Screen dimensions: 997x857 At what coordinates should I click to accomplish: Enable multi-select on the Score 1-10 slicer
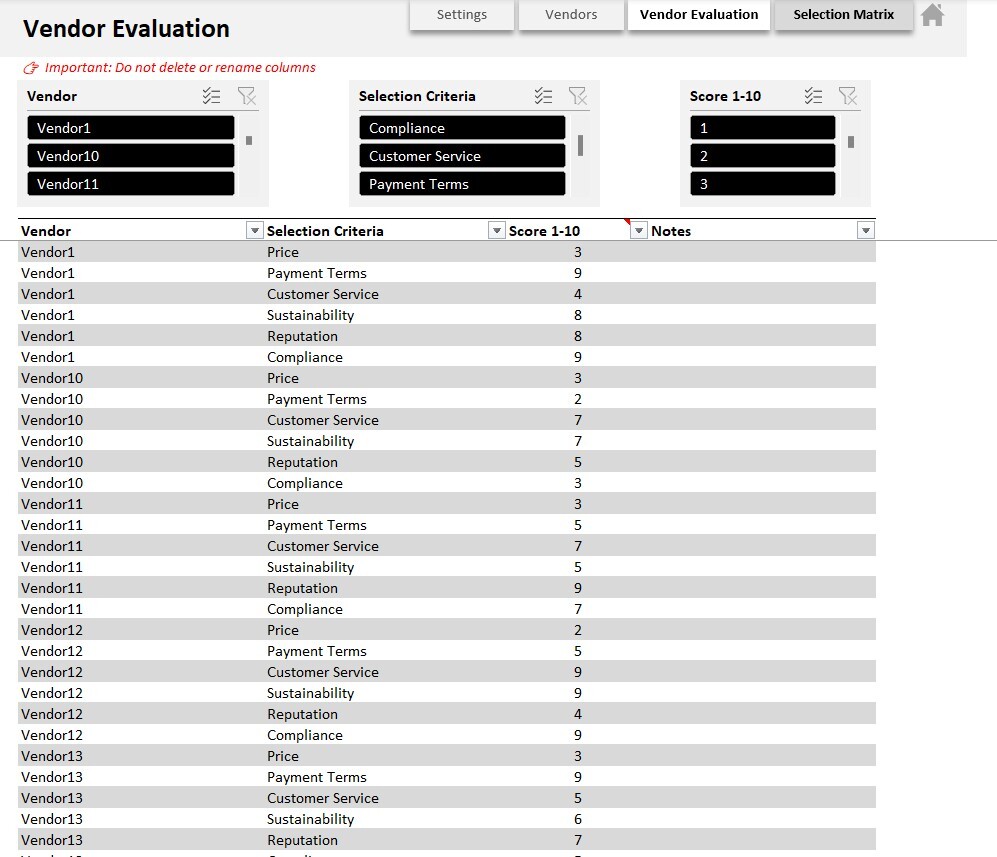(x=813, y=96)
